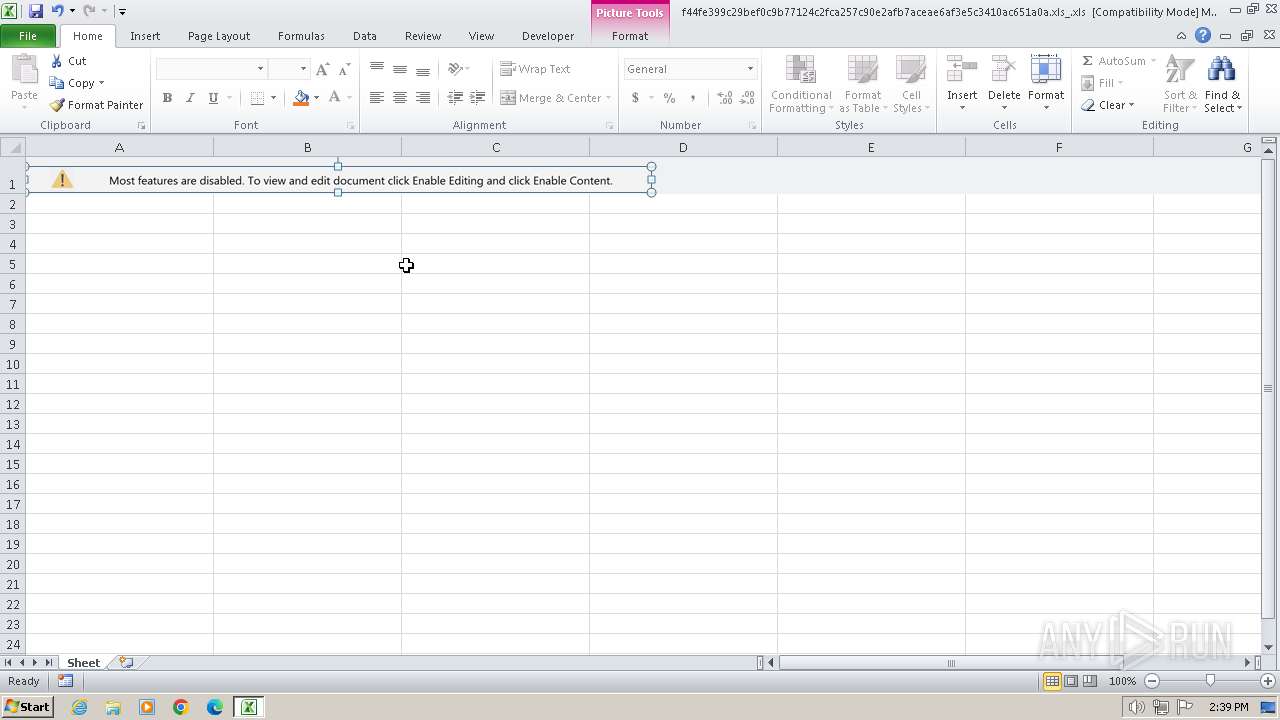The height and width of the screenshot is (720, 1280).
Task: Toggle Italic formatting
Action: pyautogui.click(x=190, y=98)
